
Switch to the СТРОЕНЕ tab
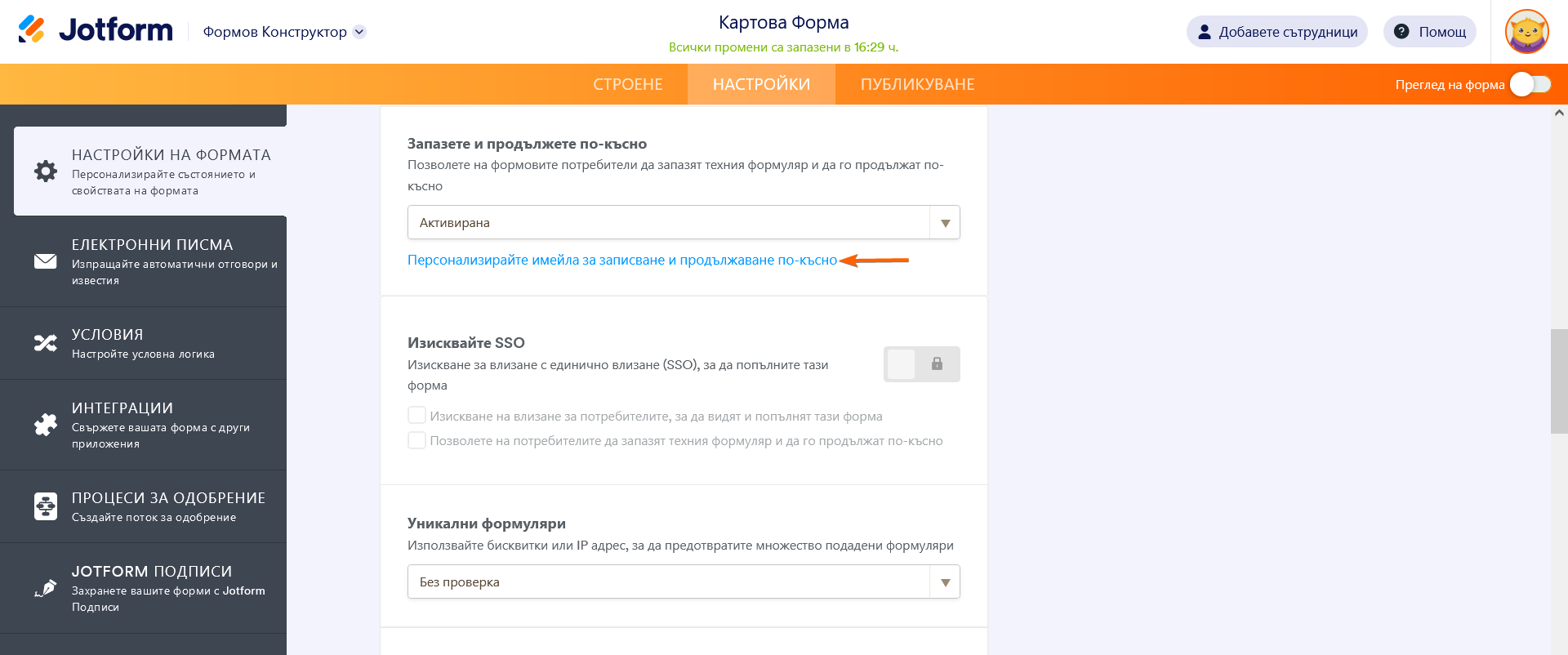628,84
